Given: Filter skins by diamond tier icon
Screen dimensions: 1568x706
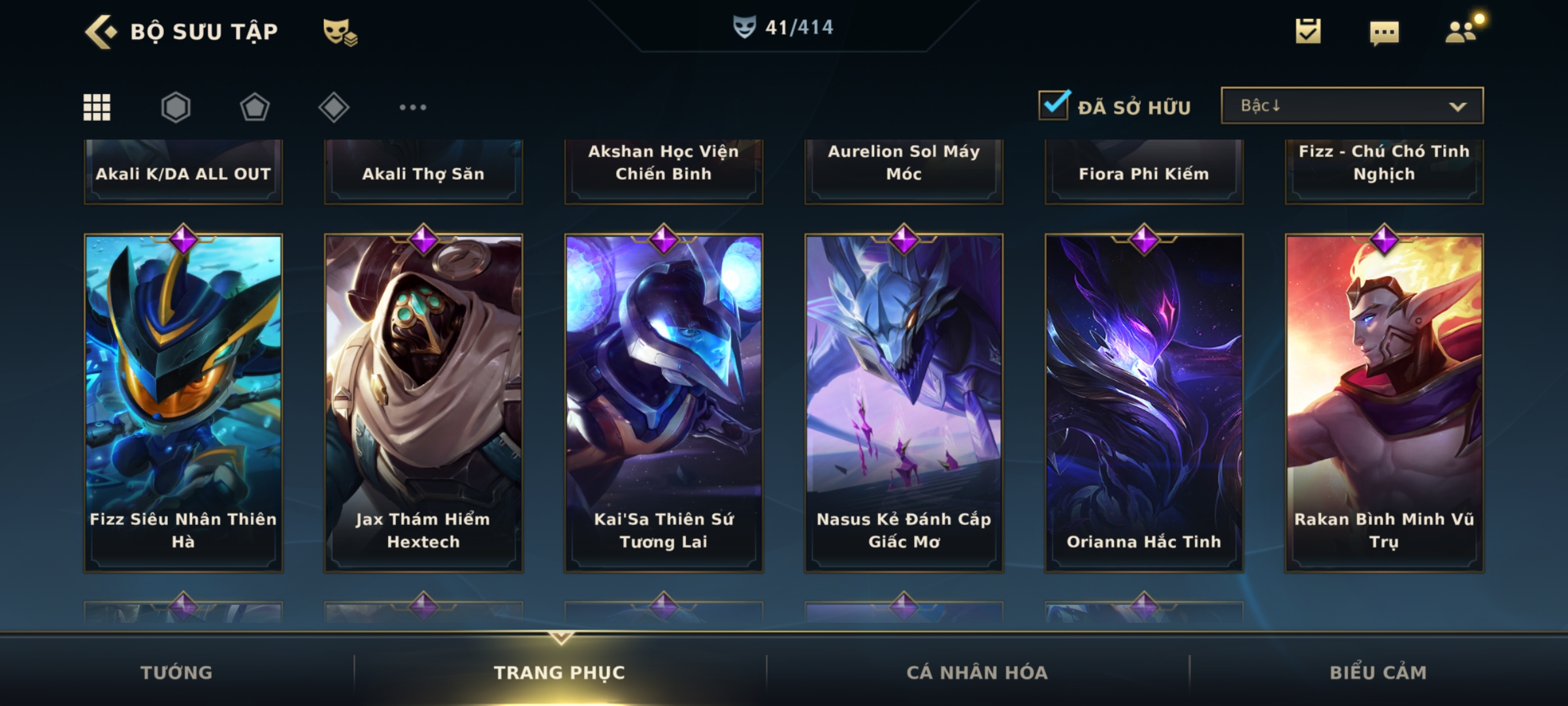Looking at the screenshot, I should (334, 107).
